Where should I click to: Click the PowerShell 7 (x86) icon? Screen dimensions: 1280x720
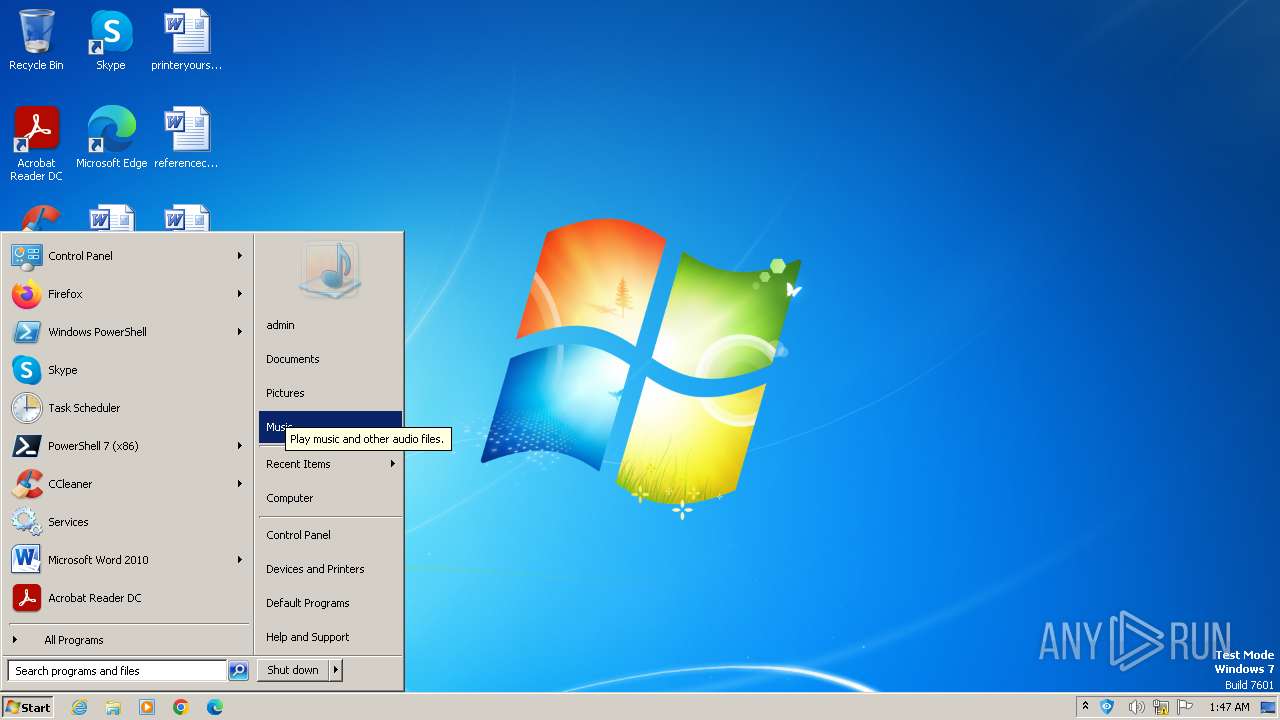tap(26, 446)
